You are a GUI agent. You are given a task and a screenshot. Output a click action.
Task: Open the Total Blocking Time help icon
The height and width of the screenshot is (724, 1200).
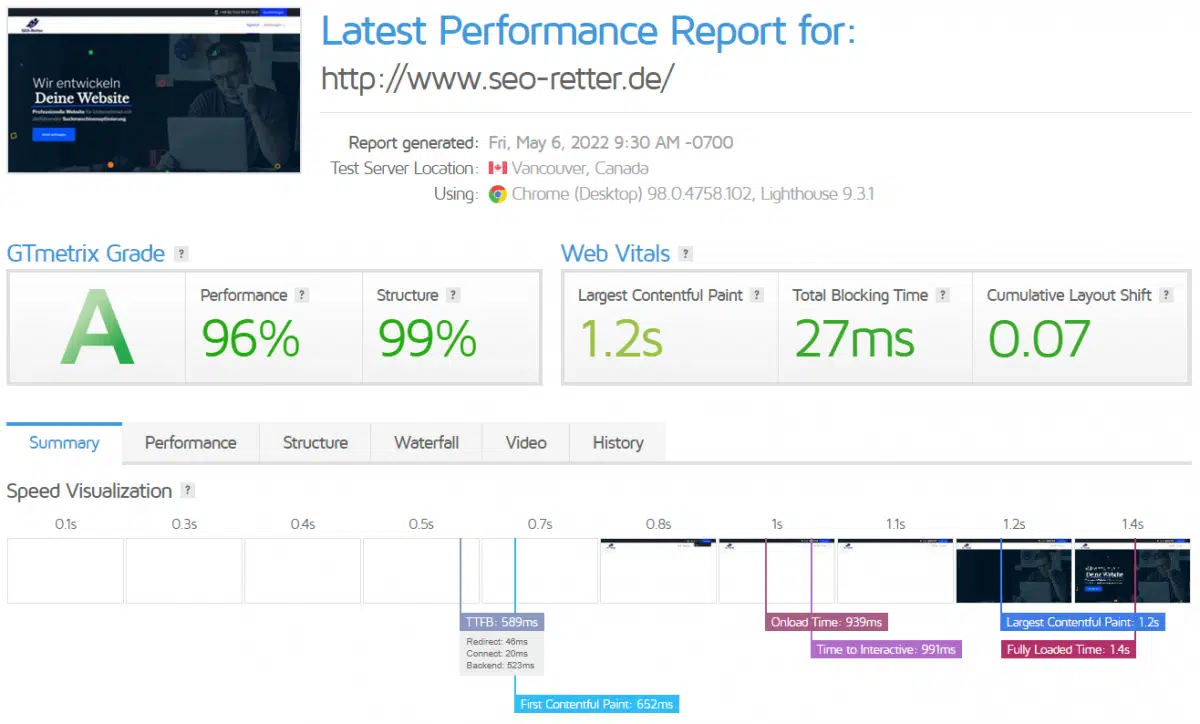coord(942,295)
